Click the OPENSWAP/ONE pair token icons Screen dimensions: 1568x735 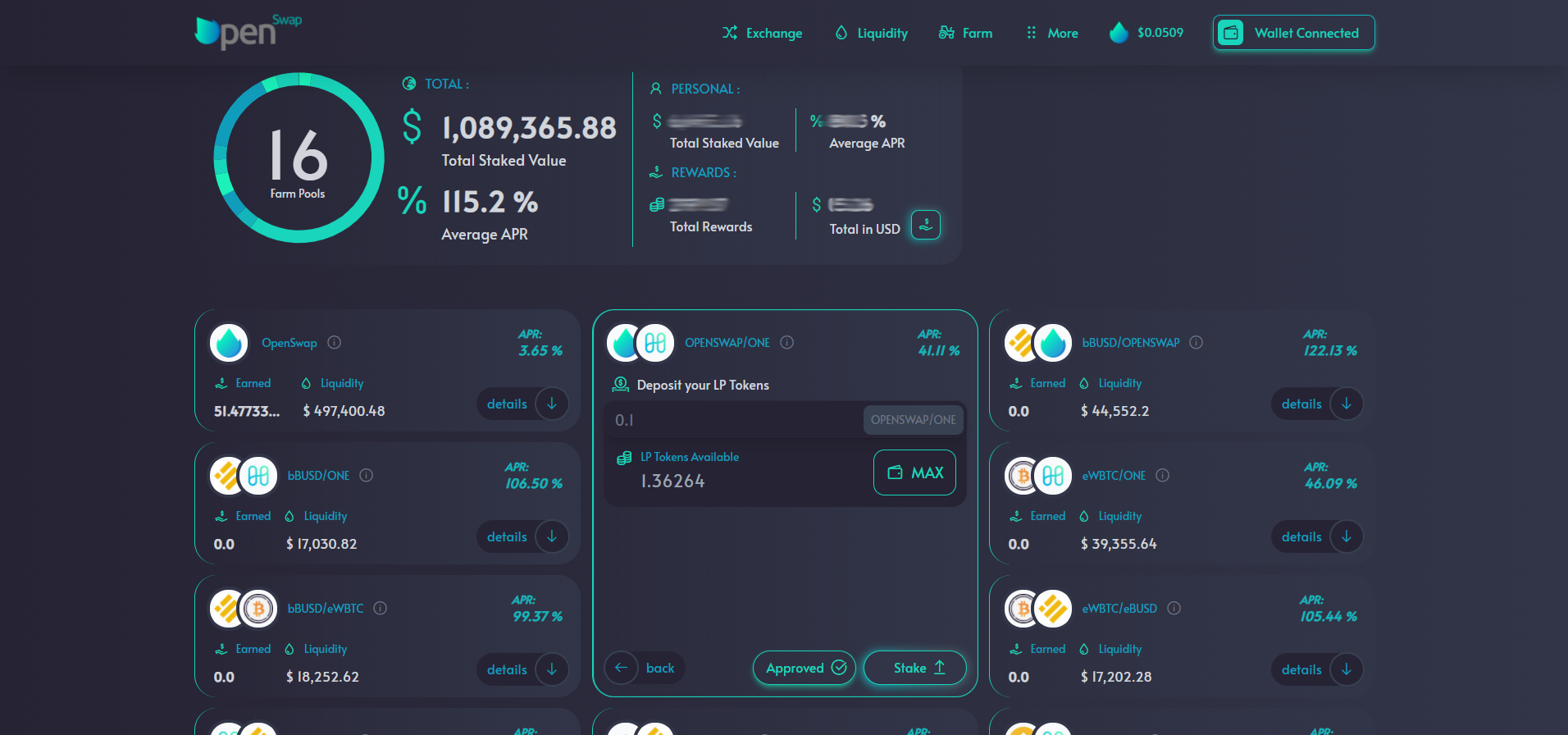pyautogui.click(x=640, y=343)
